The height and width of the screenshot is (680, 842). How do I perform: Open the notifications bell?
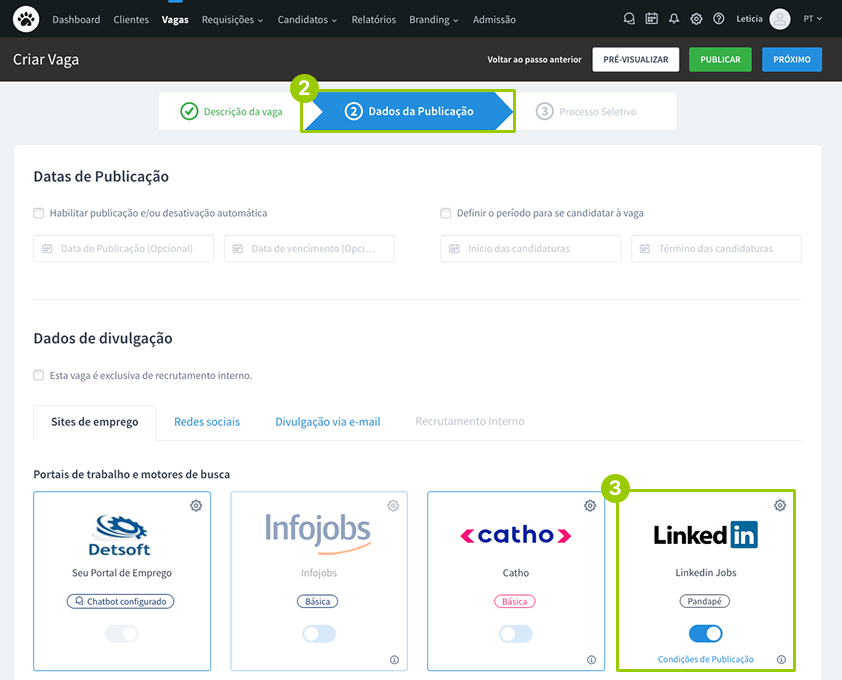tap(674, 19)
